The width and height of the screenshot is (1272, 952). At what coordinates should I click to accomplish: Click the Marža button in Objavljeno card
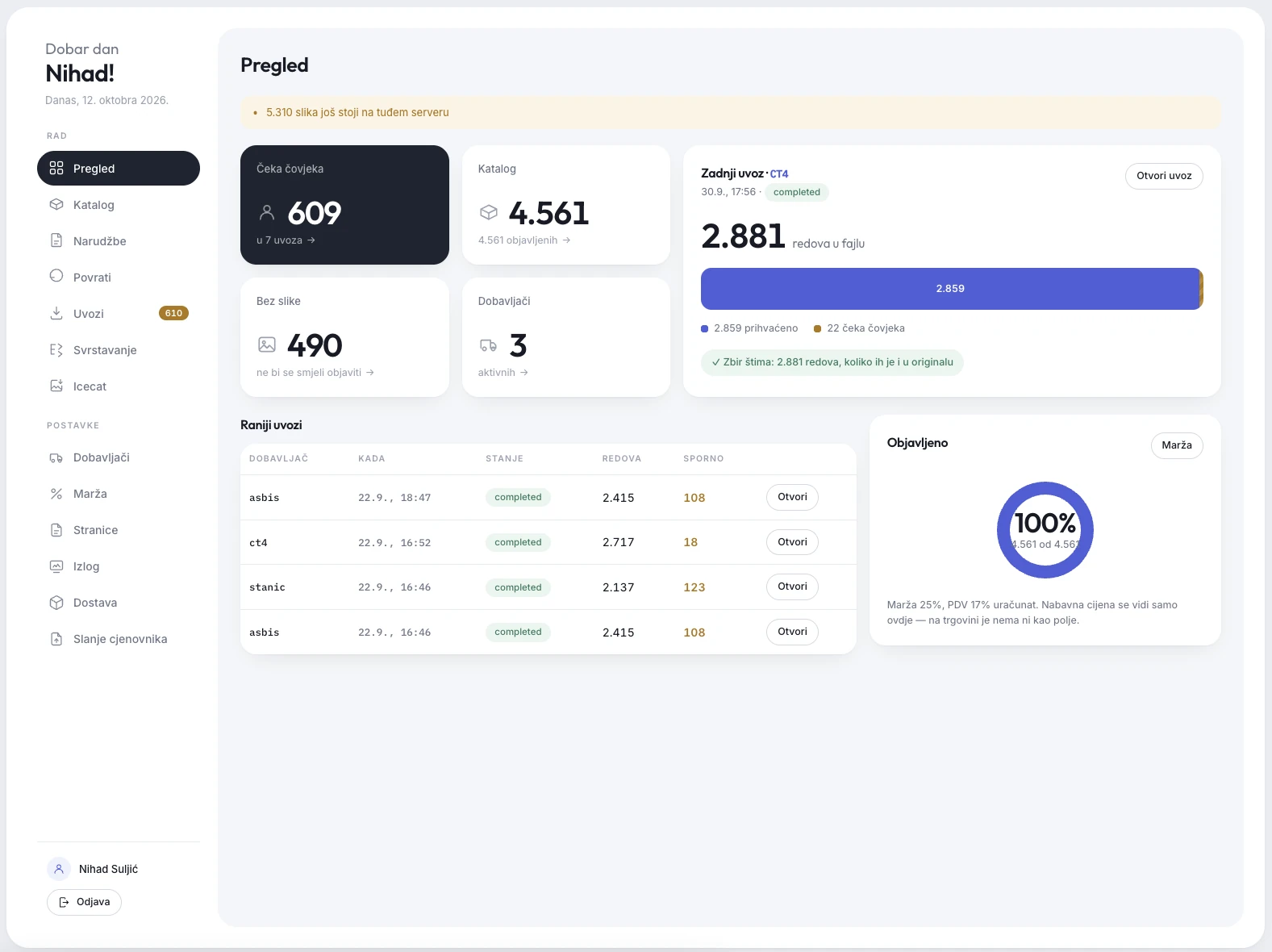[1177, 445]
